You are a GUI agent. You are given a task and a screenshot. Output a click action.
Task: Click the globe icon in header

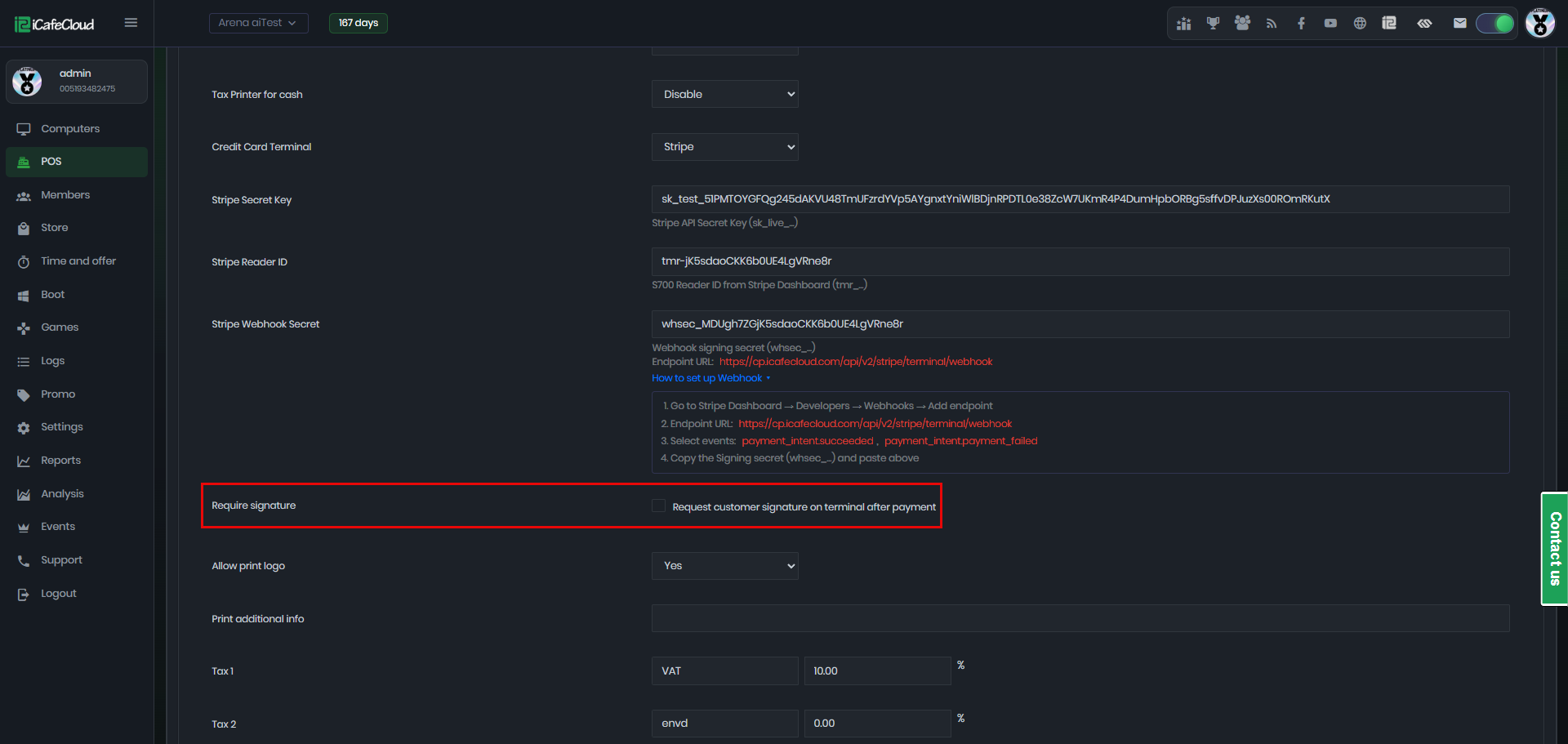(x=1360, y=23)
